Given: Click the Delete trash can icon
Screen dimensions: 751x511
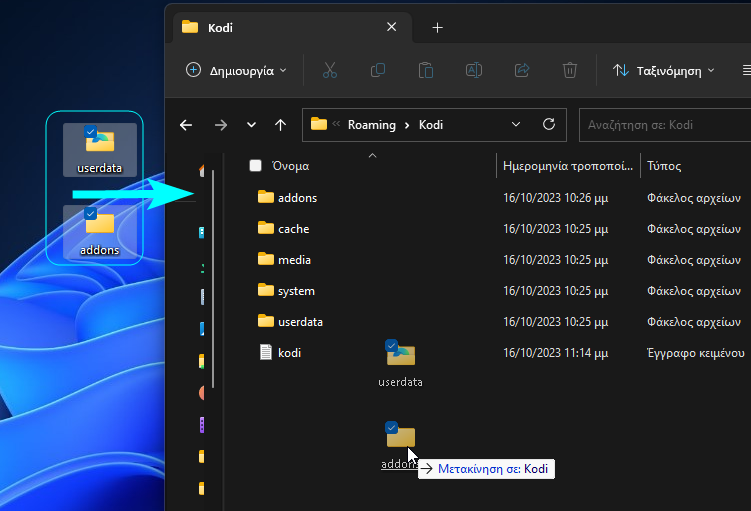Looking at the screenshot, I should (x=569, y=70).
